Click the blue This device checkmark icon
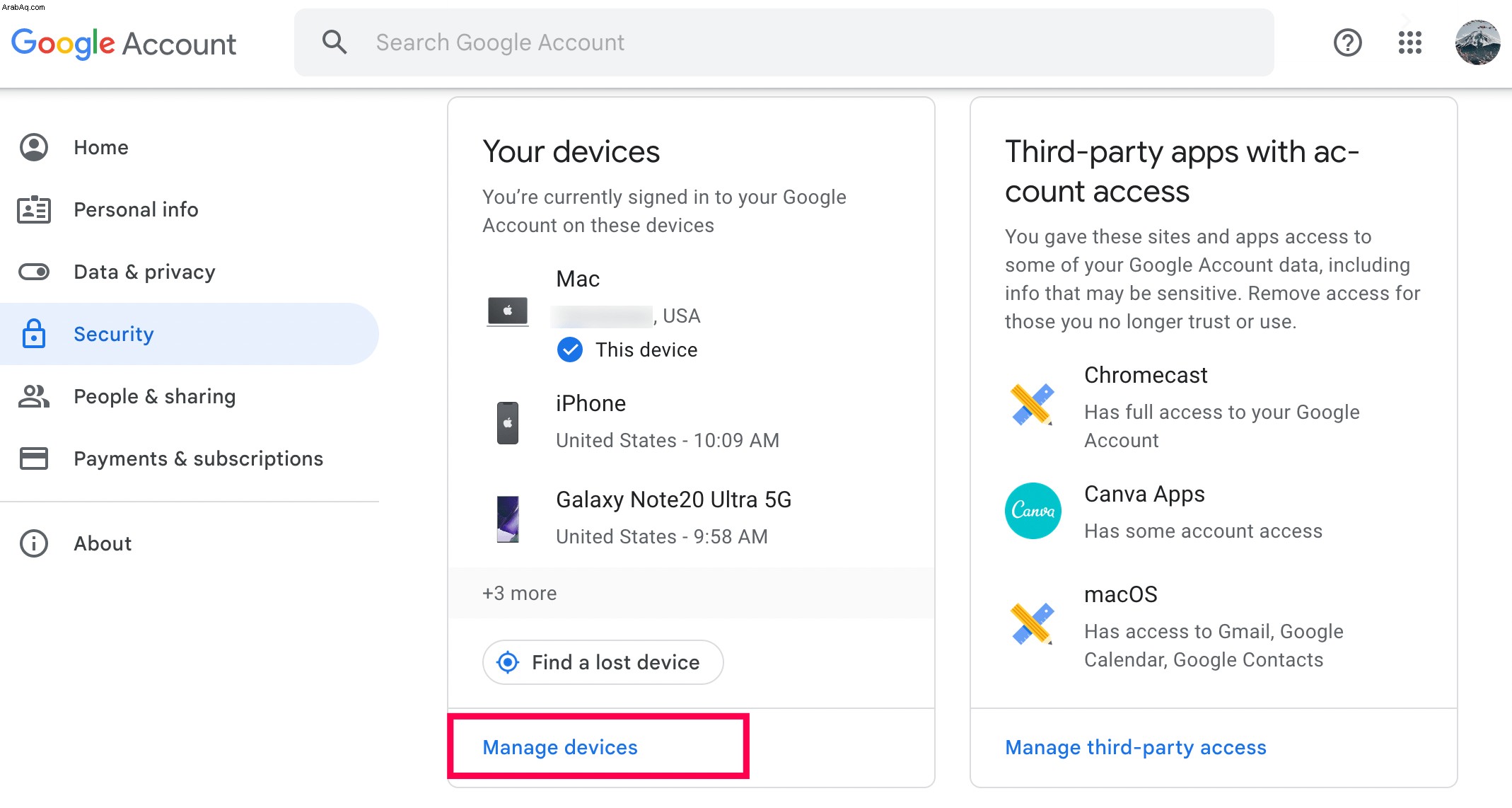The image size is (1512, 808). click(x=570, y=350)
